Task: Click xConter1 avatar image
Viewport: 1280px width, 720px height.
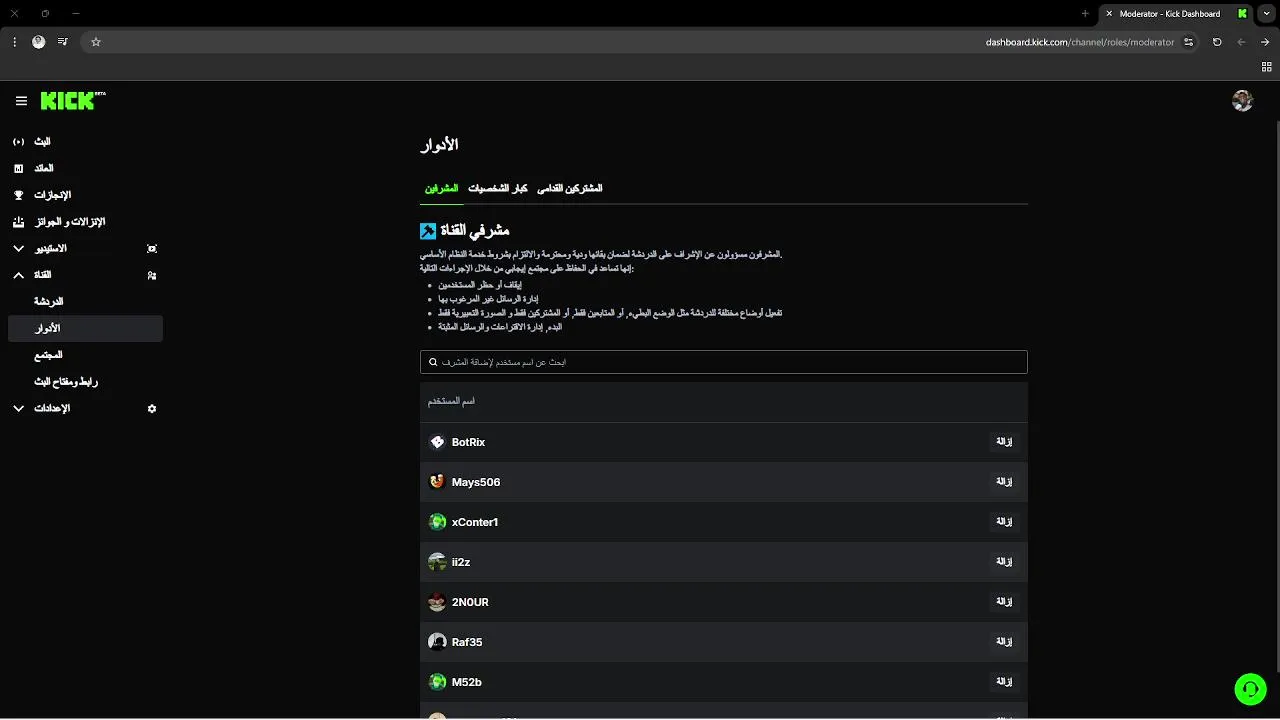Action: click(x=437, y=522)
